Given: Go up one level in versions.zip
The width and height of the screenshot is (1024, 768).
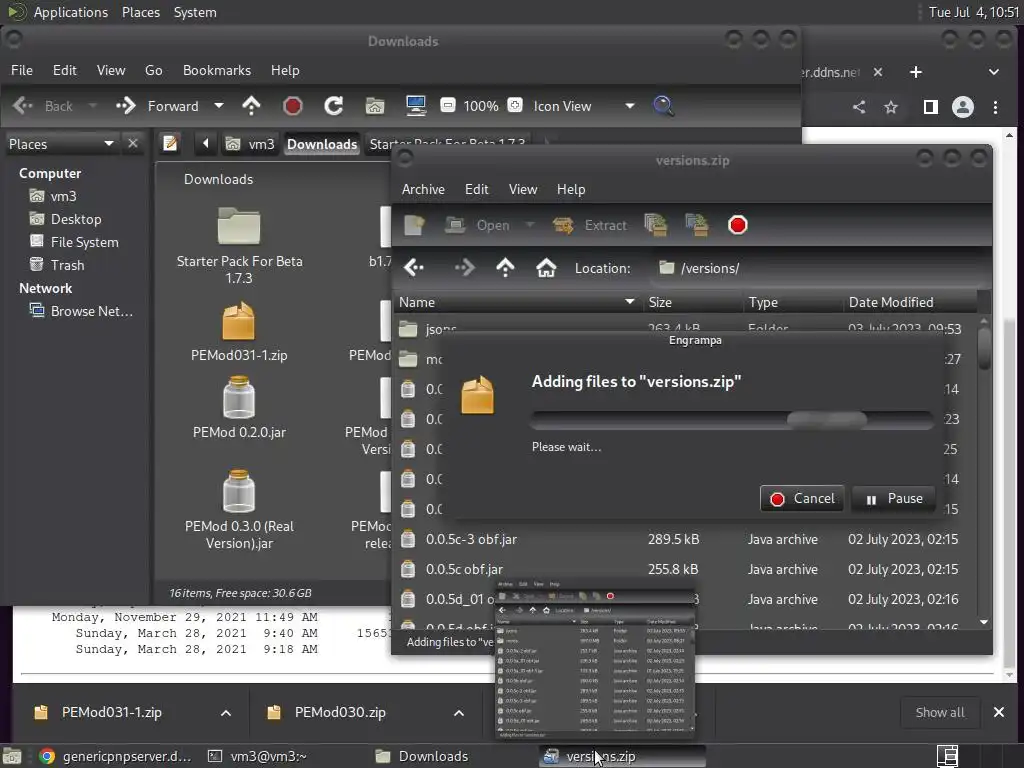Looking at the screenshot, I should (x=505, y=268).
